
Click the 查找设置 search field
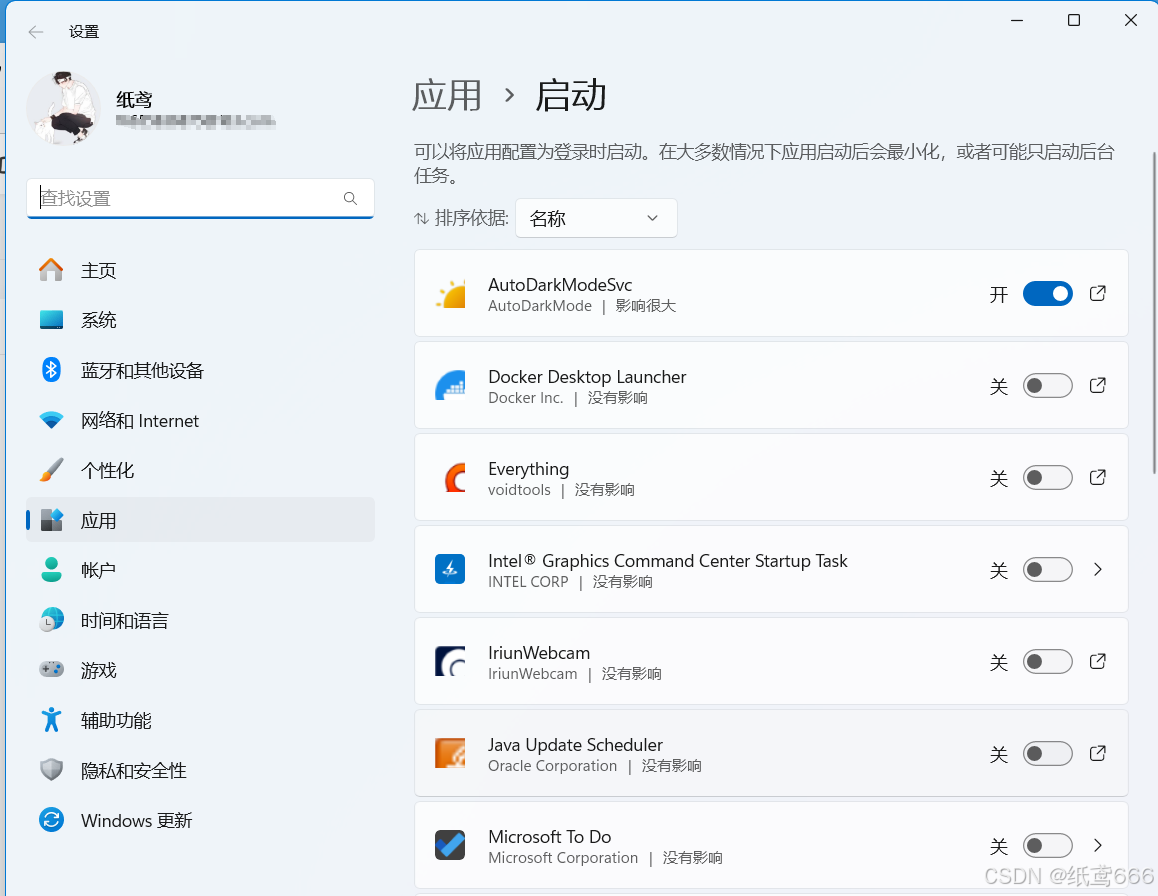tap(185, 199)
